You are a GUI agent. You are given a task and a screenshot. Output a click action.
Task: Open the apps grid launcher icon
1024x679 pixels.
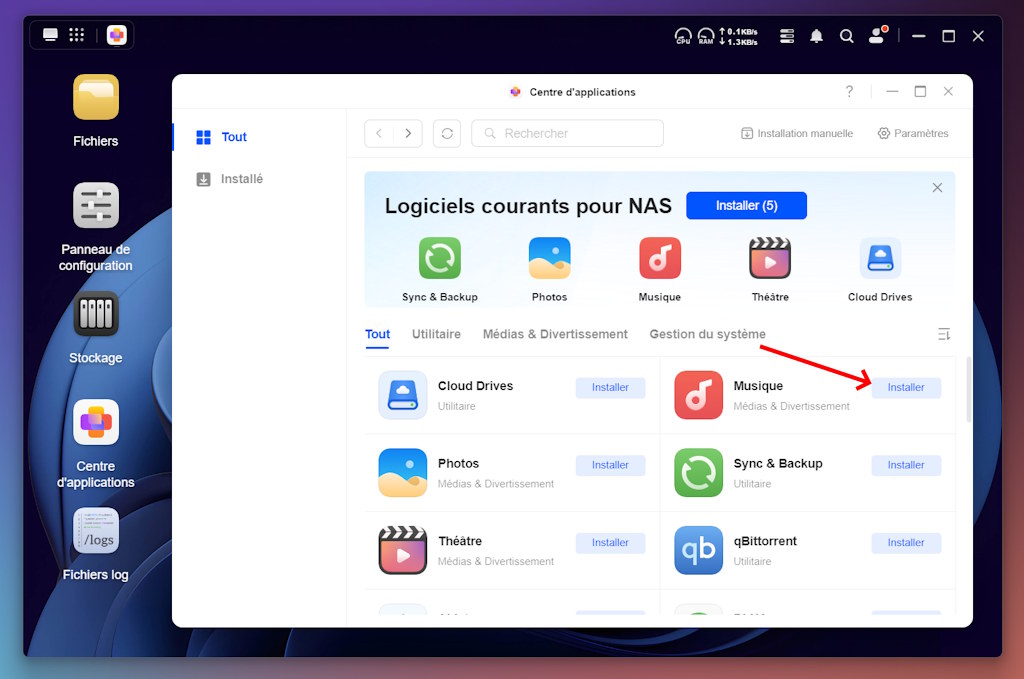pyautogui.click(x=76, y=35)
